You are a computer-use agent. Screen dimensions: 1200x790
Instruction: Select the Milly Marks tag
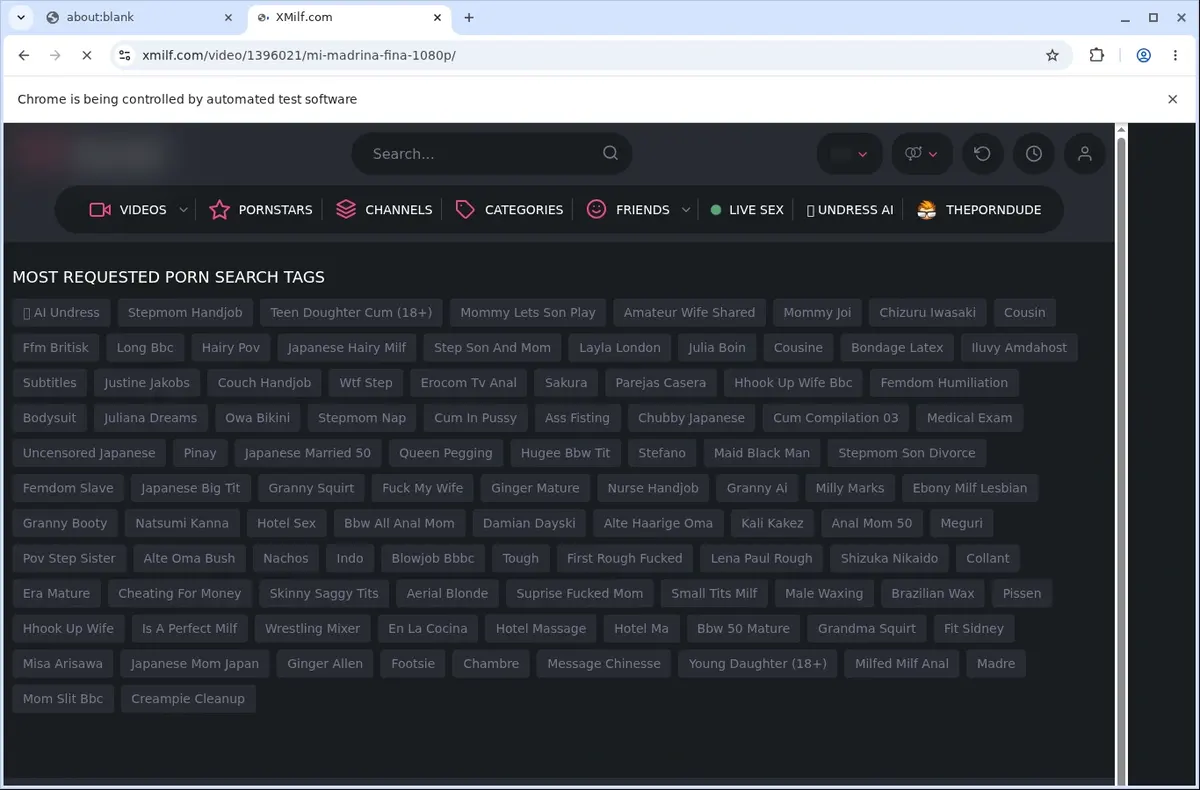[x=850, y=488]
